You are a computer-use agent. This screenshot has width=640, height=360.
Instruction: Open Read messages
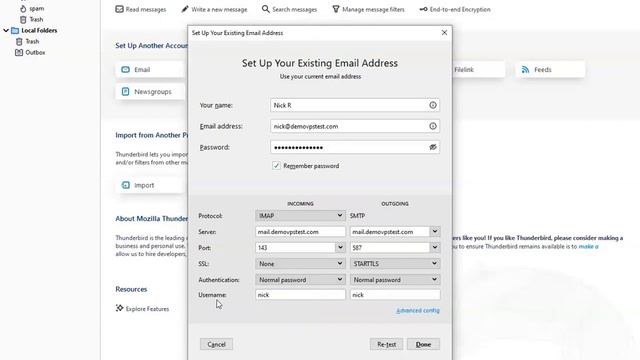(141, 9)
